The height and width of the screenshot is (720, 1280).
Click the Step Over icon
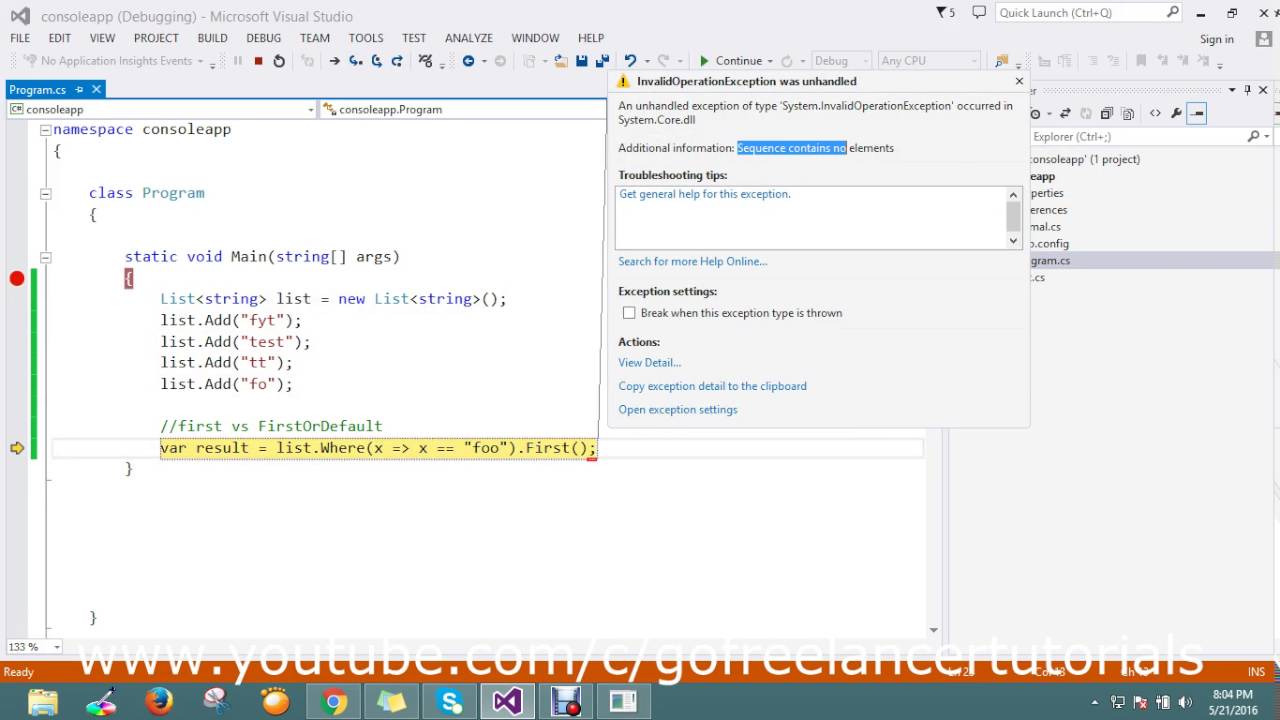point(376,61)
